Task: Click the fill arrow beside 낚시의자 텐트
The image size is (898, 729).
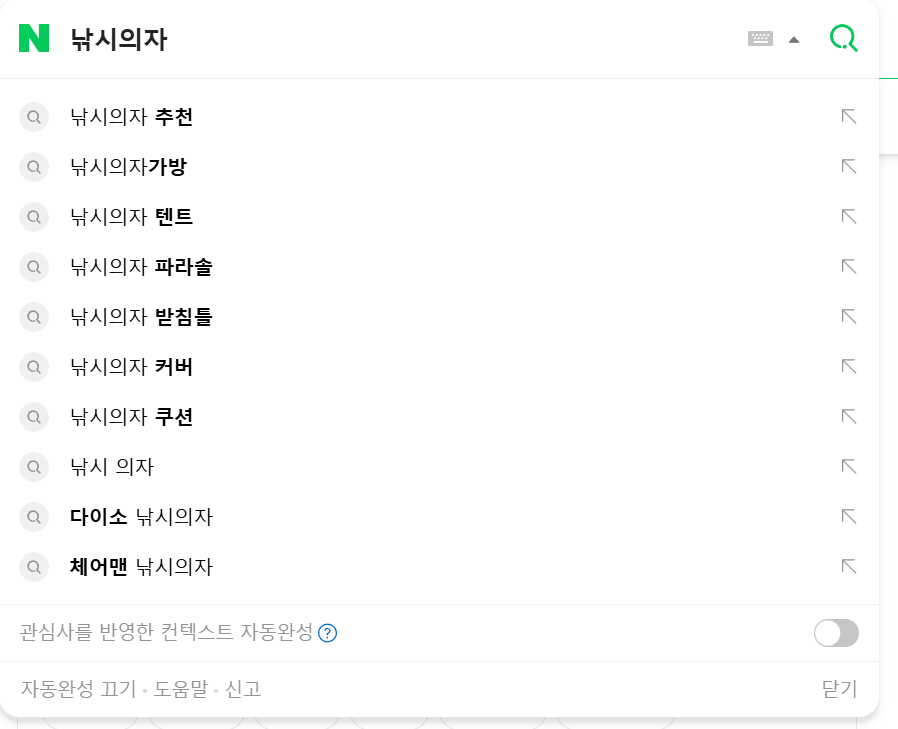Action: 849,216
